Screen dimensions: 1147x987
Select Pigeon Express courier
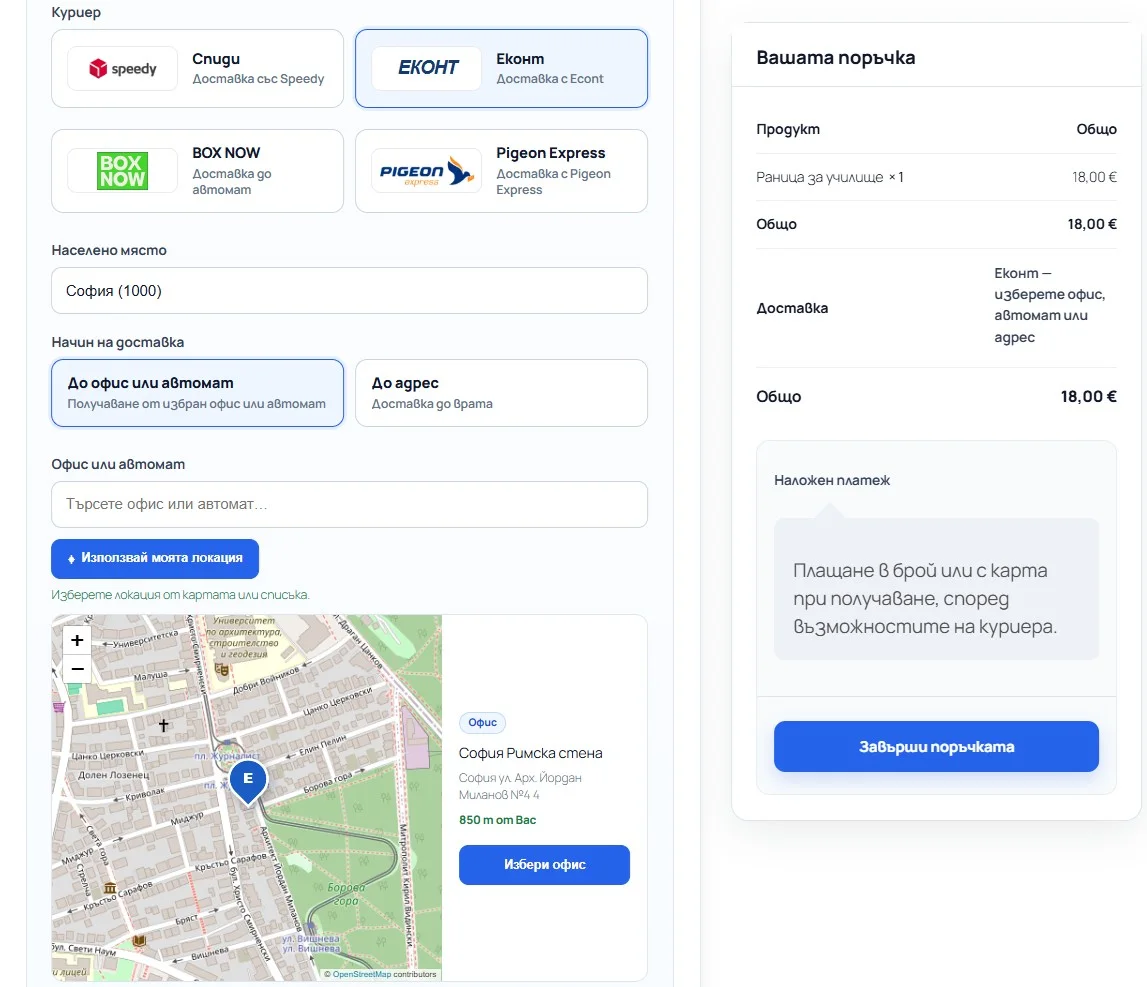point(501,171)
